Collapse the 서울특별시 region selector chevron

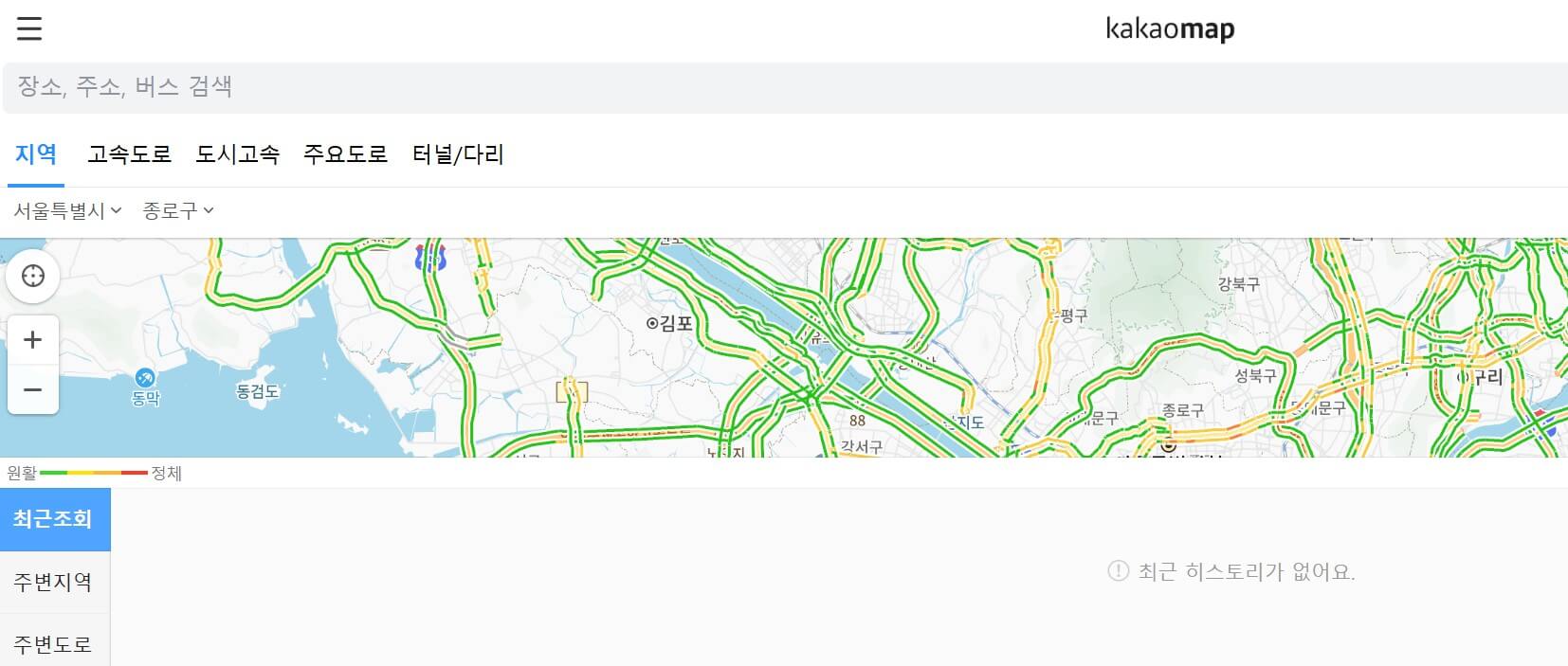(x=117, y=211)
